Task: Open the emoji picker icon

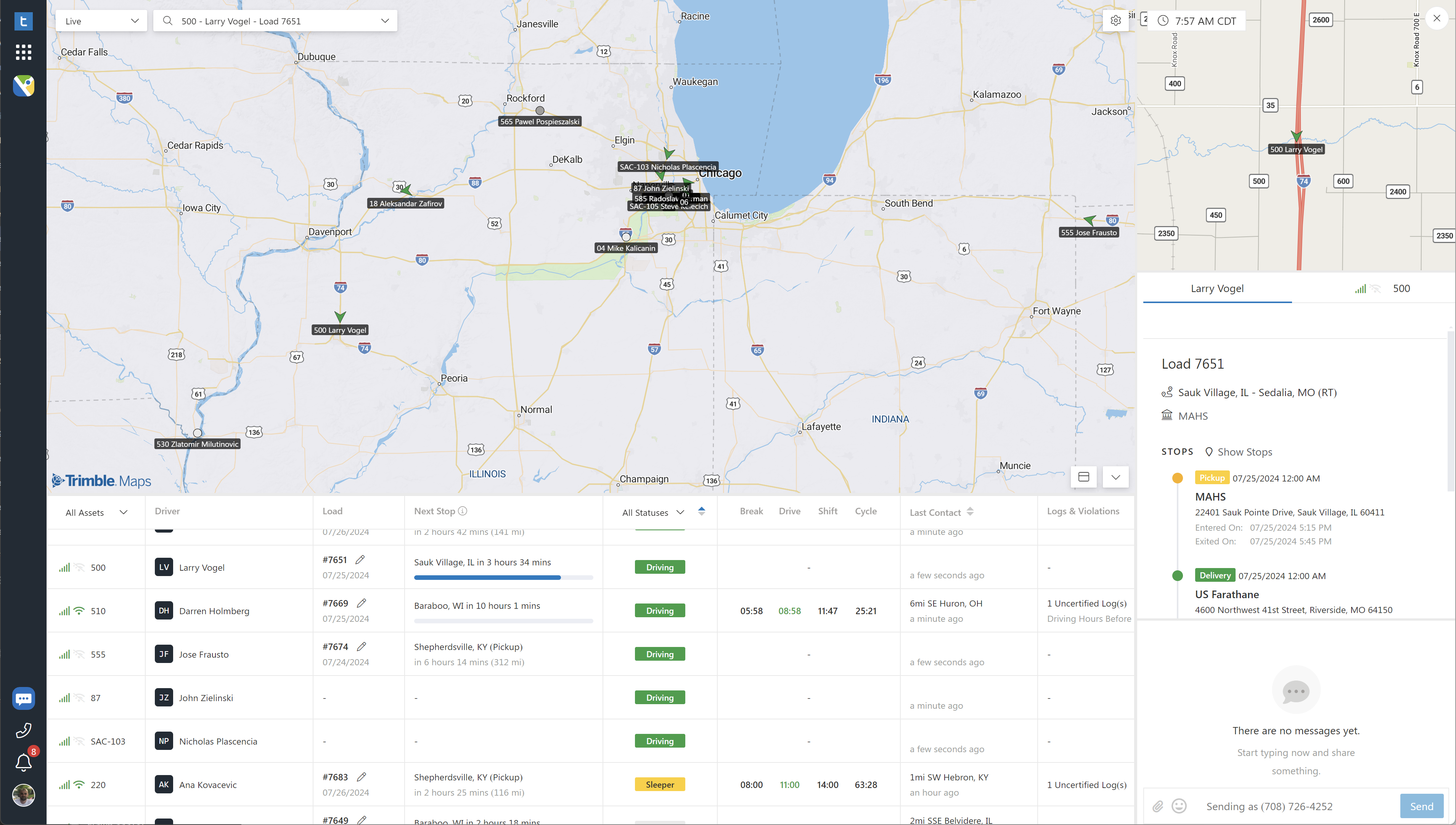Action: (1179, 806)
